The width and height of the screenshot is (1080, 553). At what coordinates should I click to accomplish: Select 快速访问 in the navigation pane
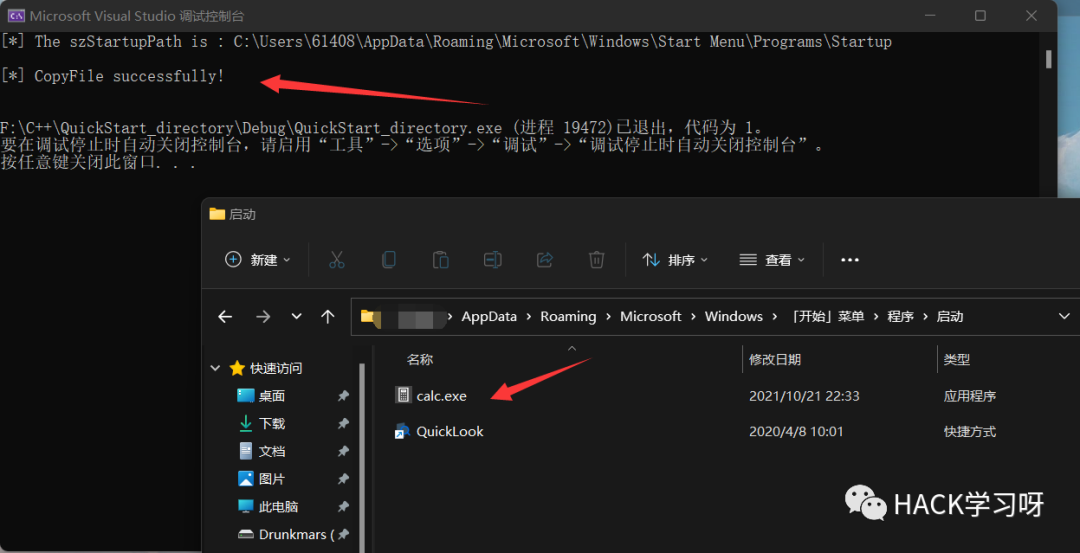click(276, 368)
